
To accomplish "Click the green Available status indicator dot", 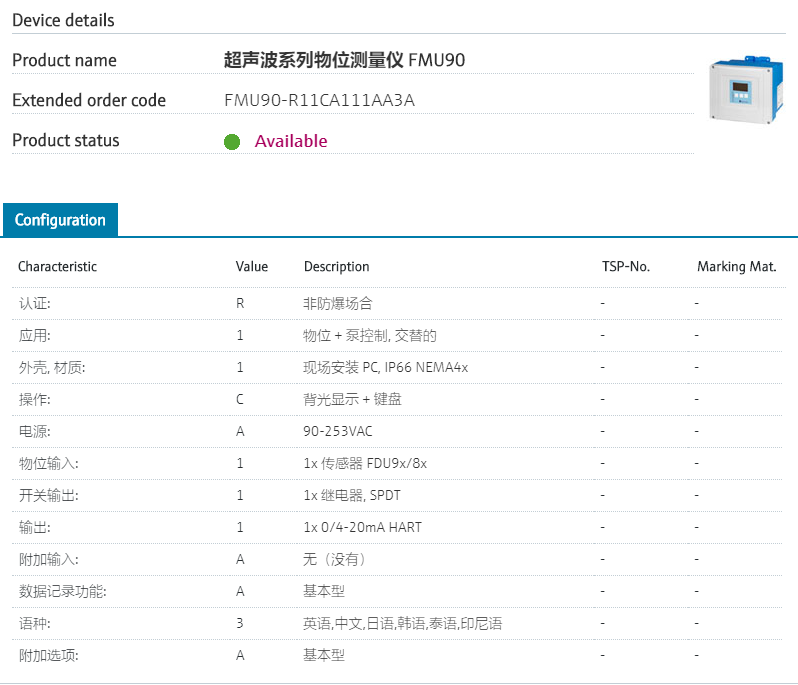I will click(x=232, y=142).
